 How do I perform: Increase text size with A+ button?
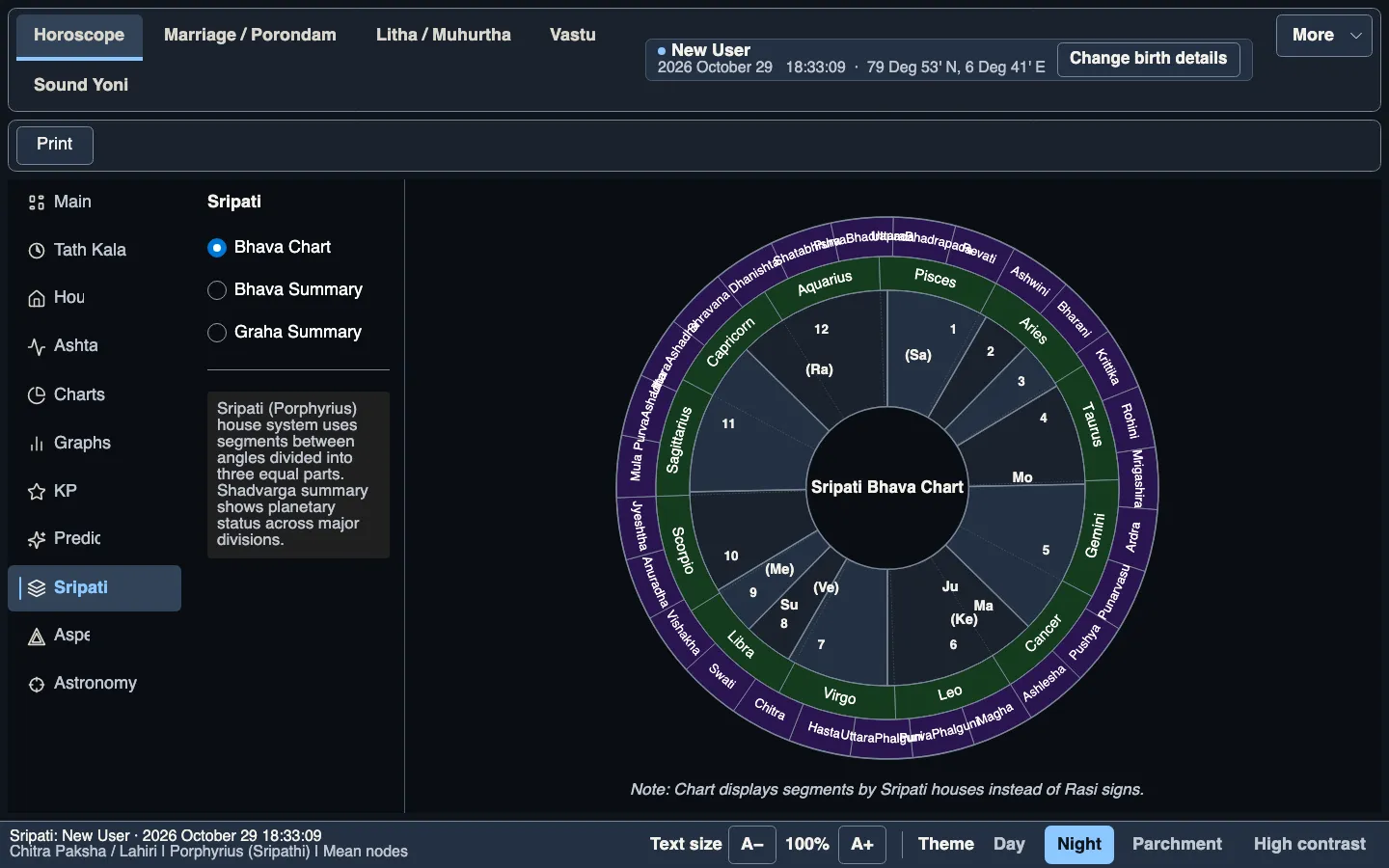point(862,845)
